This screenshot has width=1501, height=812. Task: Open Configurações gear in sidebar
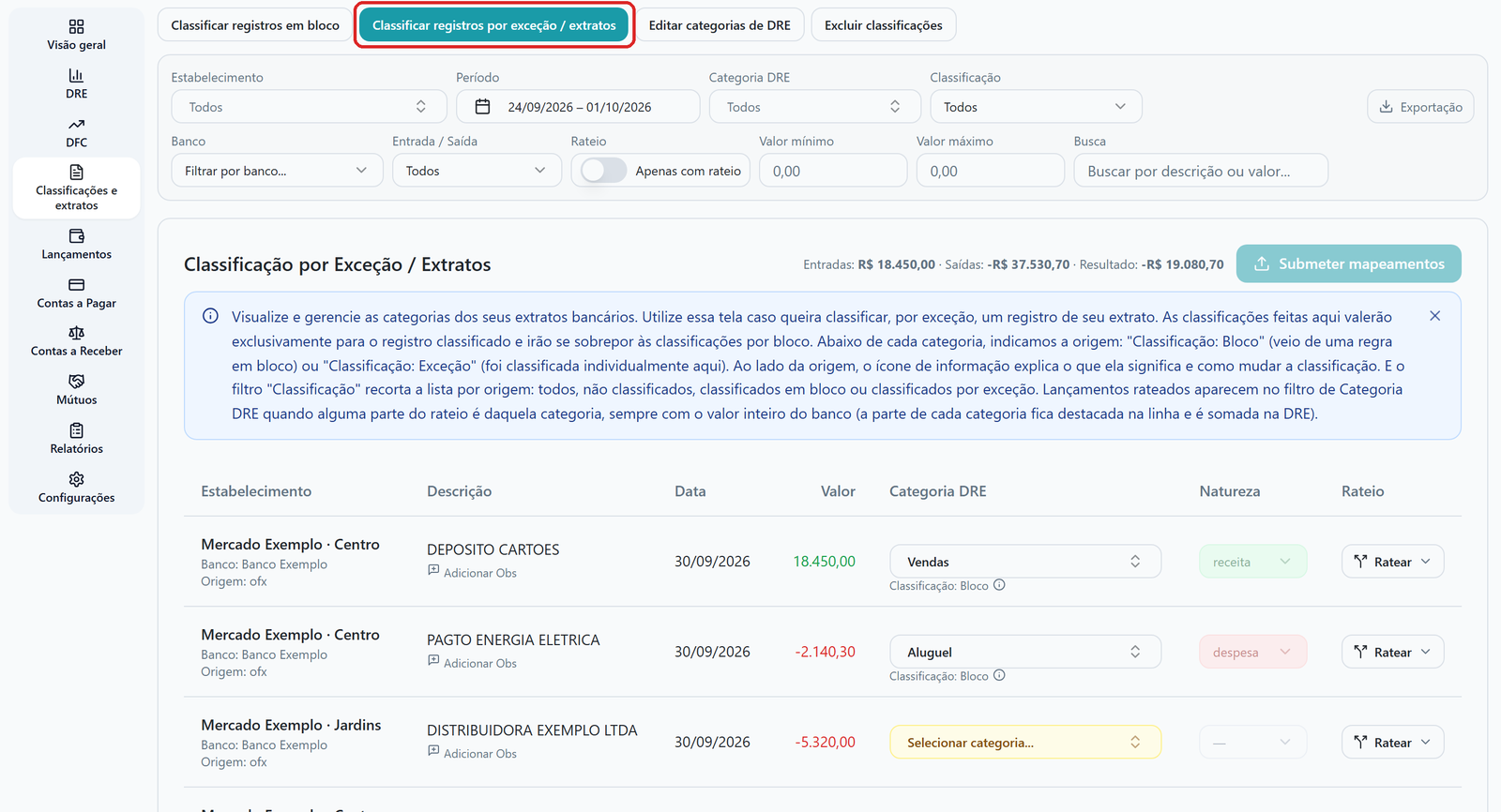(77, 488)
